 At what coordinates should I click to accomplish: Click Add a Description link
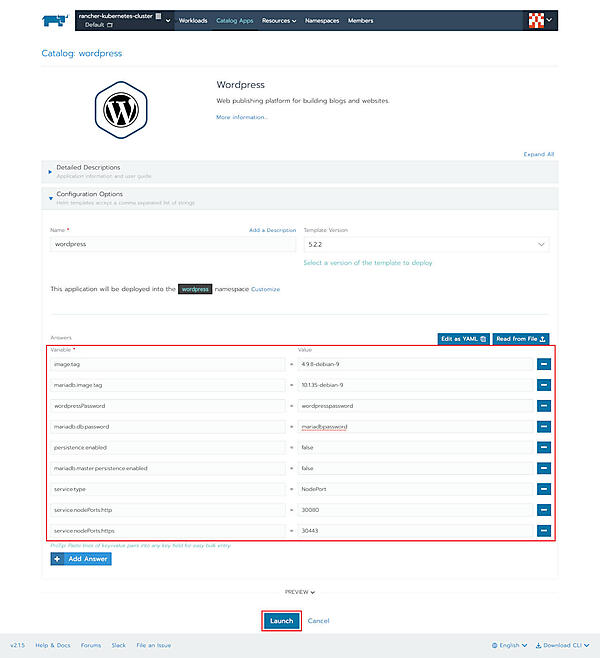click(x=272, y=230)
